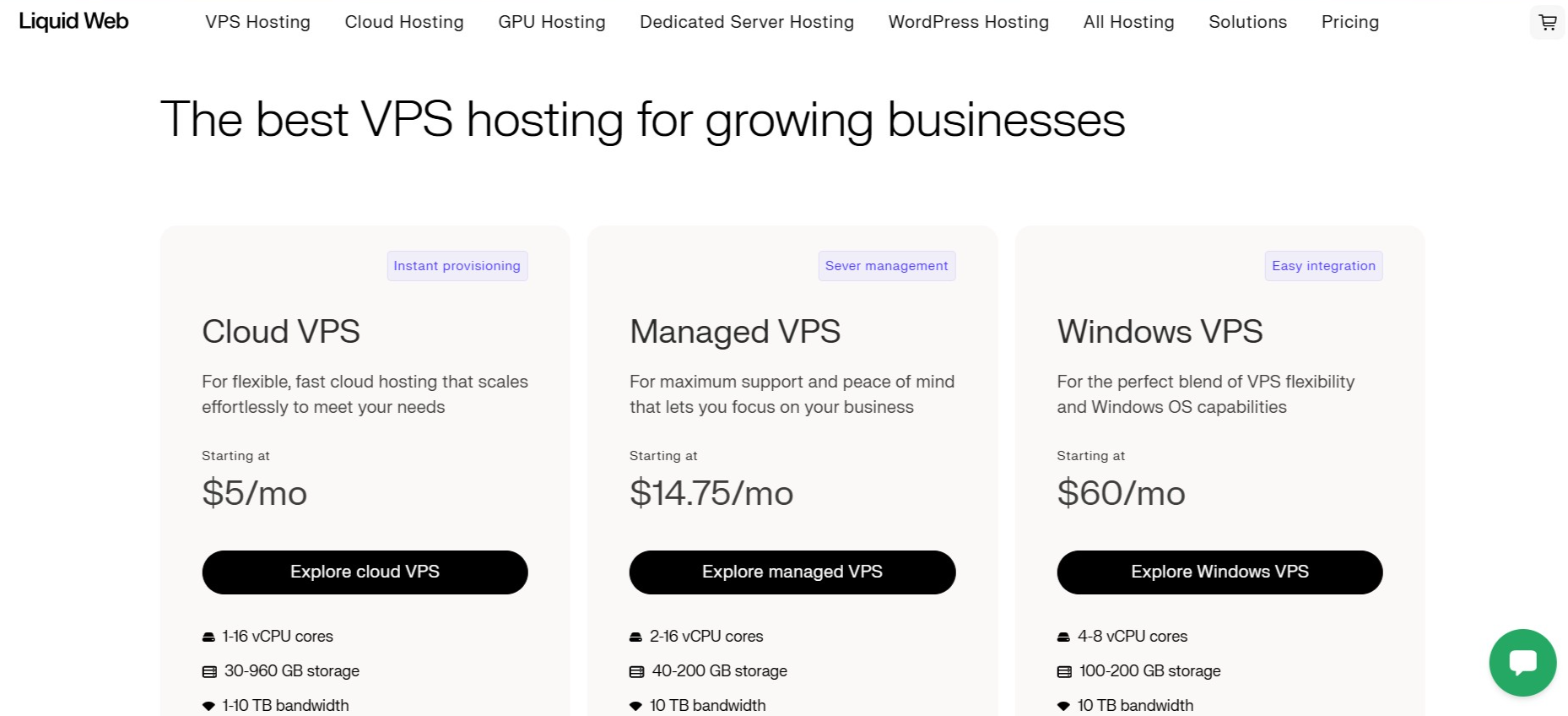Viewport: 1568px width, 716px height.
Task: Open the shopping cart icon
Action: pyautogui.click(x=1547, y=22)
